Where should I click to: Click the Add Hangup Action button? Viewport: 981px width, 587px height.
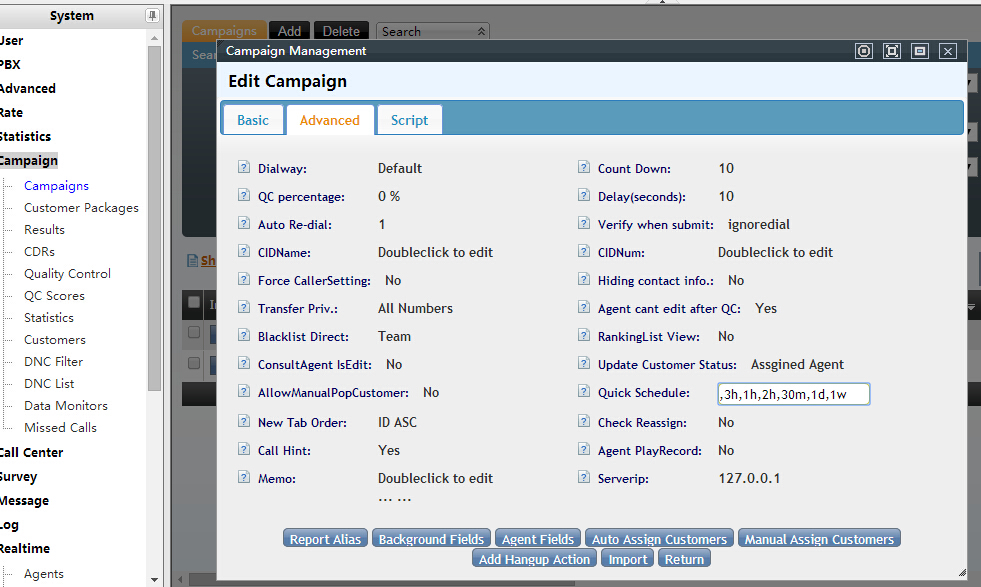pos(534,559)
